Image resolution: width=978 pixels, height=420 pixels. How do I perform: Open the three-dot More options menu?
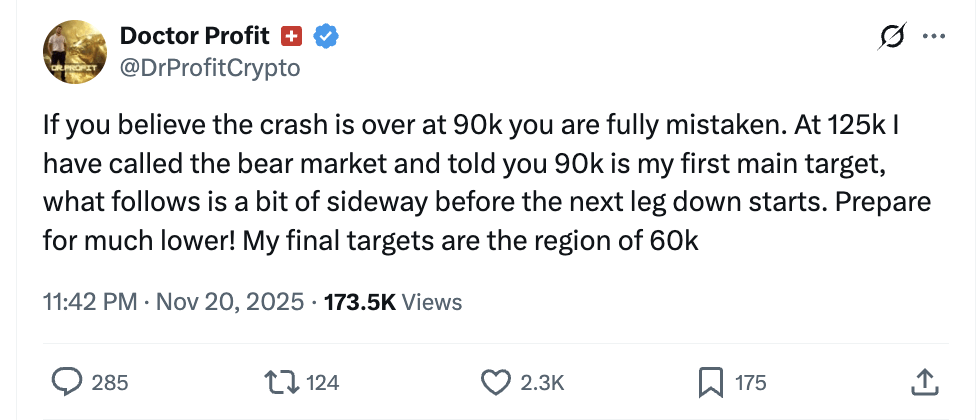(933, 38)
